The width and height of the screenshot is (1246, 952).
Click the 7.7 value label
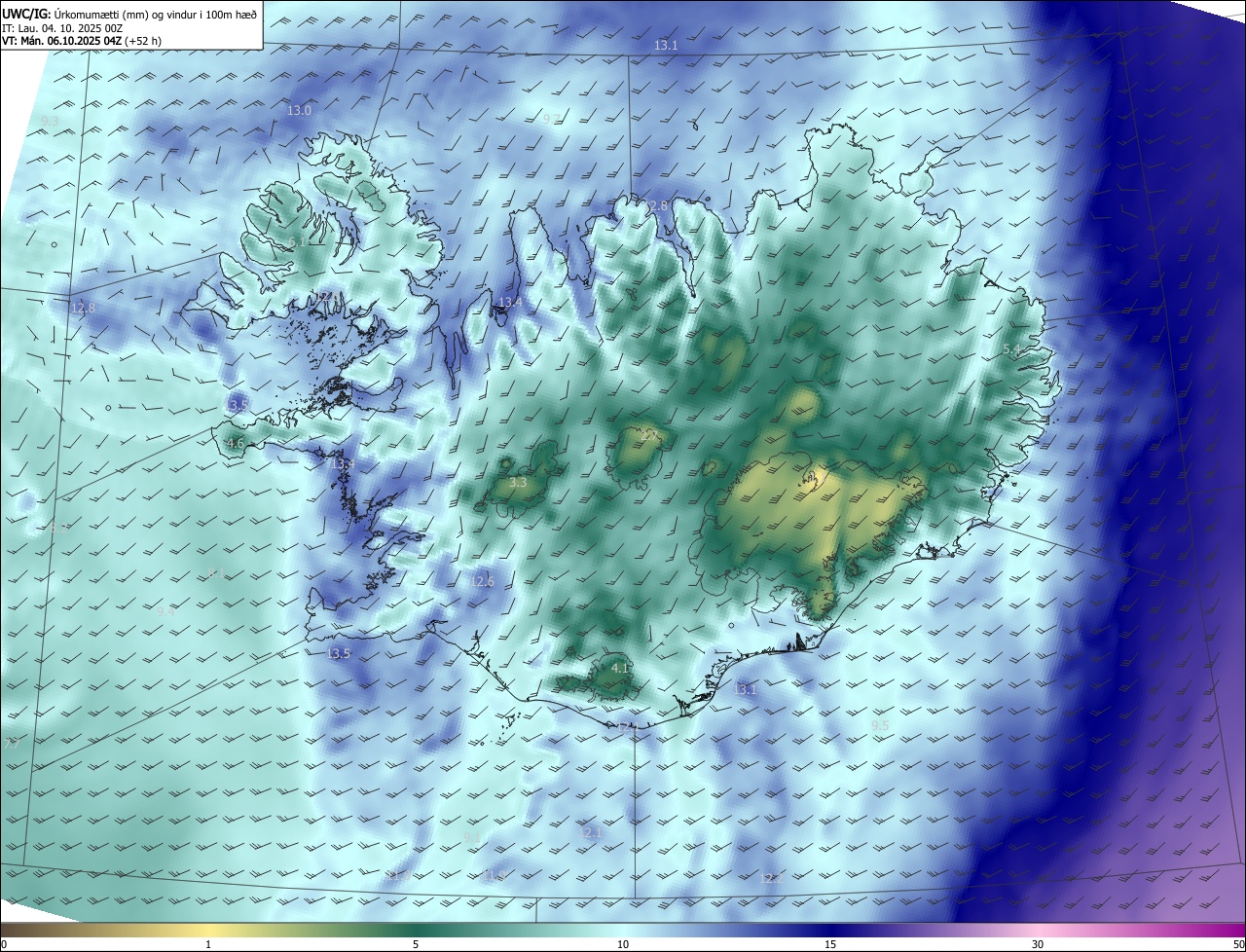click(11, 744)
